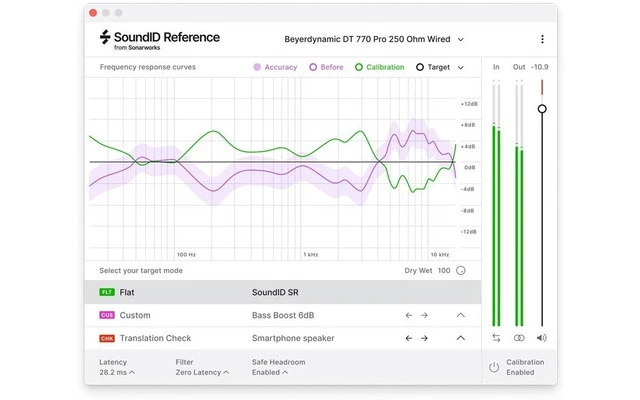
Task: Go to previous Custom preset with left arrow
Action: [408, 315]
